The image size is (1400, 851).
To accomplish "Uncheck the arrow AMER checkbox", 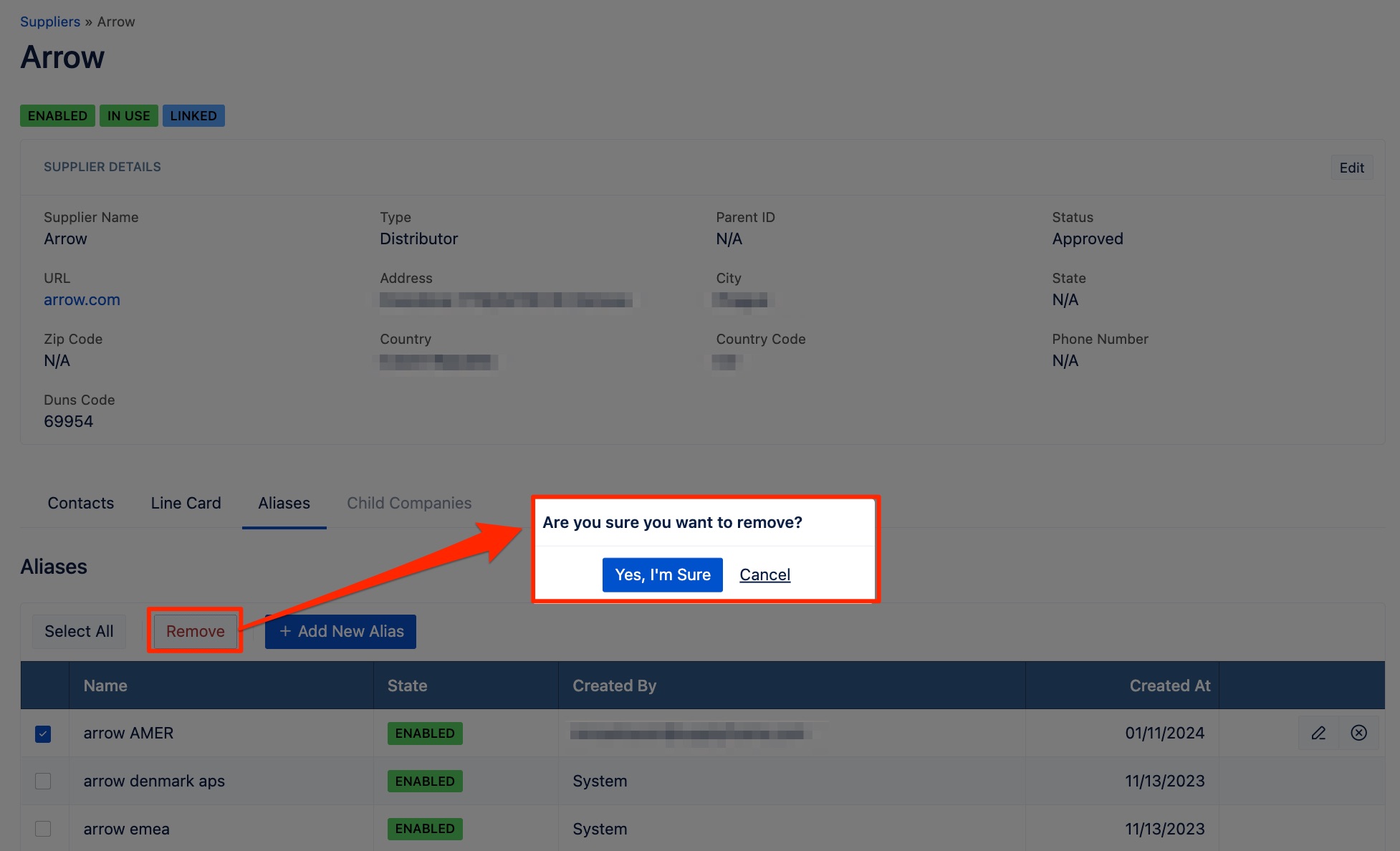I will coord(43,734).
